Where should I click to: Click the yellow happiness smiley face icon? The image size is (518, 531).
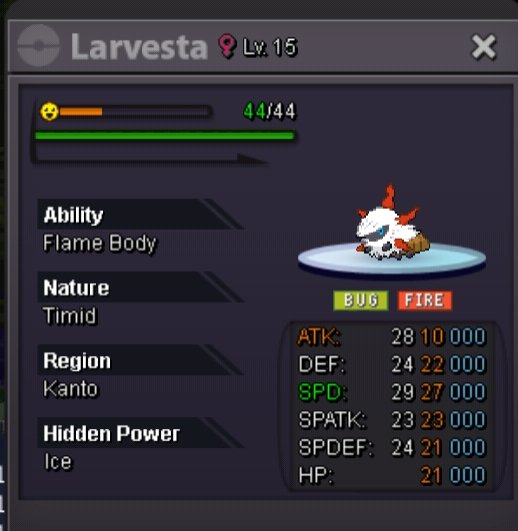point(49,111)
